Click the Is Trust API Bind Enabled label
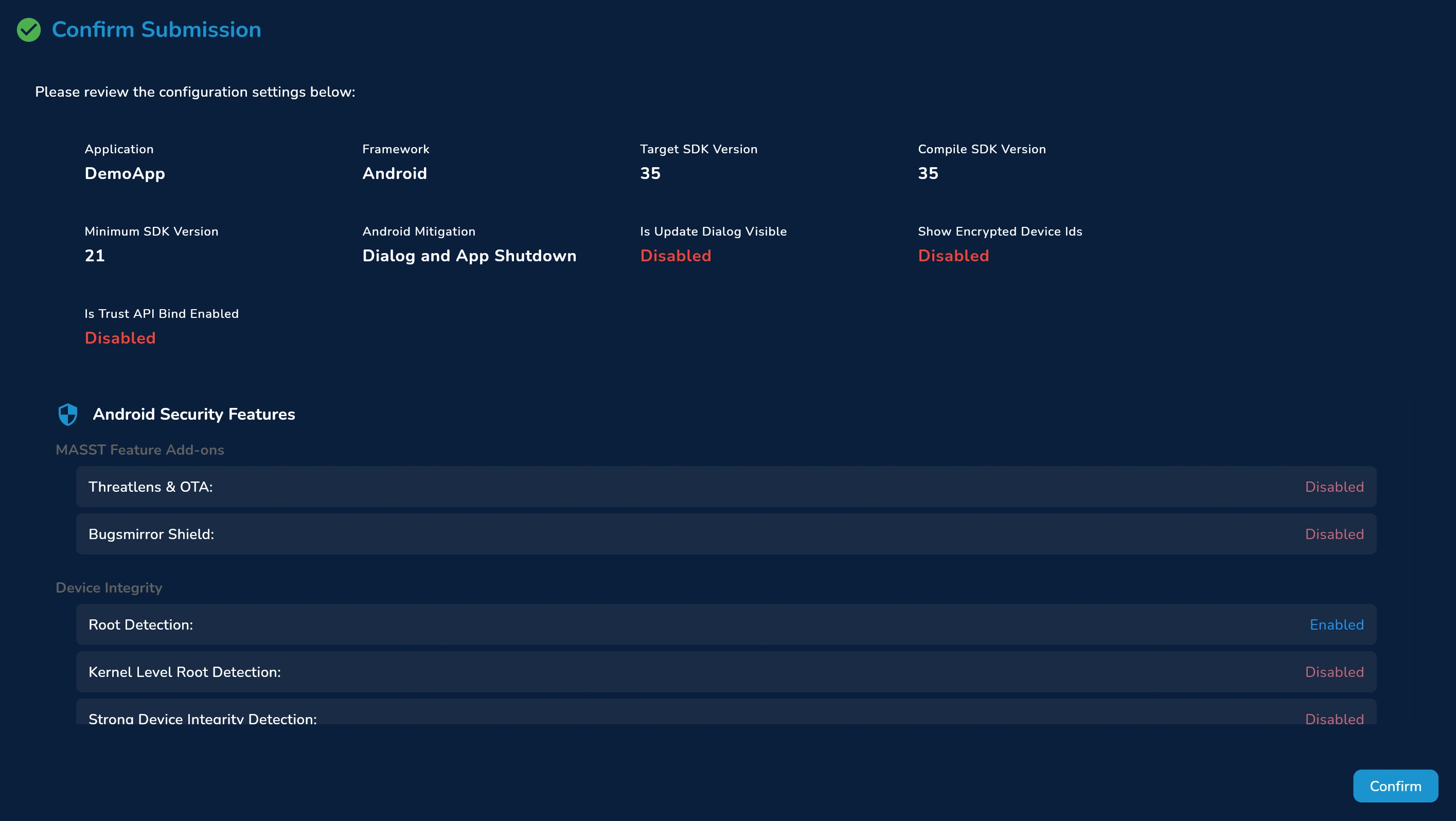This screenshot has height=821, width=1456. point(162,314)
